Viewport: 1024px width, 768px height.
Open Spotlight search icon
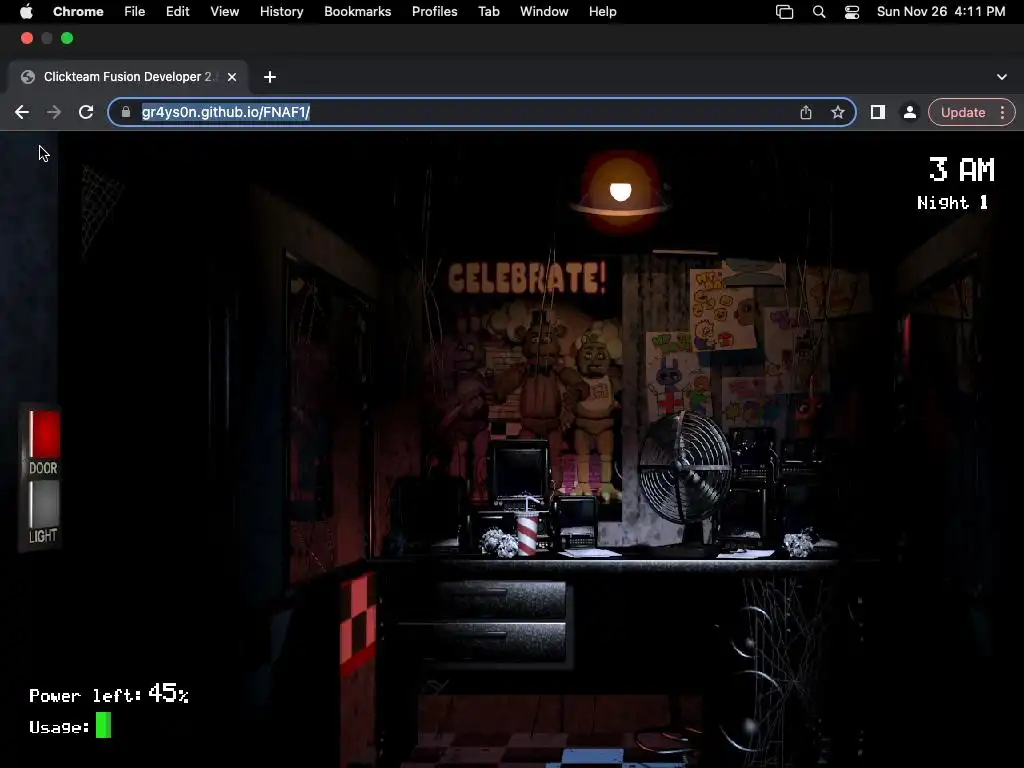(819, 12)
